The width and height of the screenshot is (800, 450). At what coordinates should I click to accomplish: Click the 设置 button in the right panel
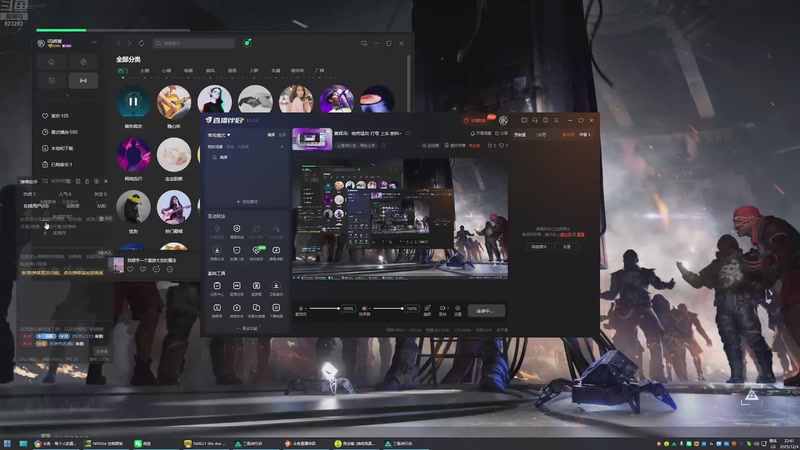[x=567, y=246]
